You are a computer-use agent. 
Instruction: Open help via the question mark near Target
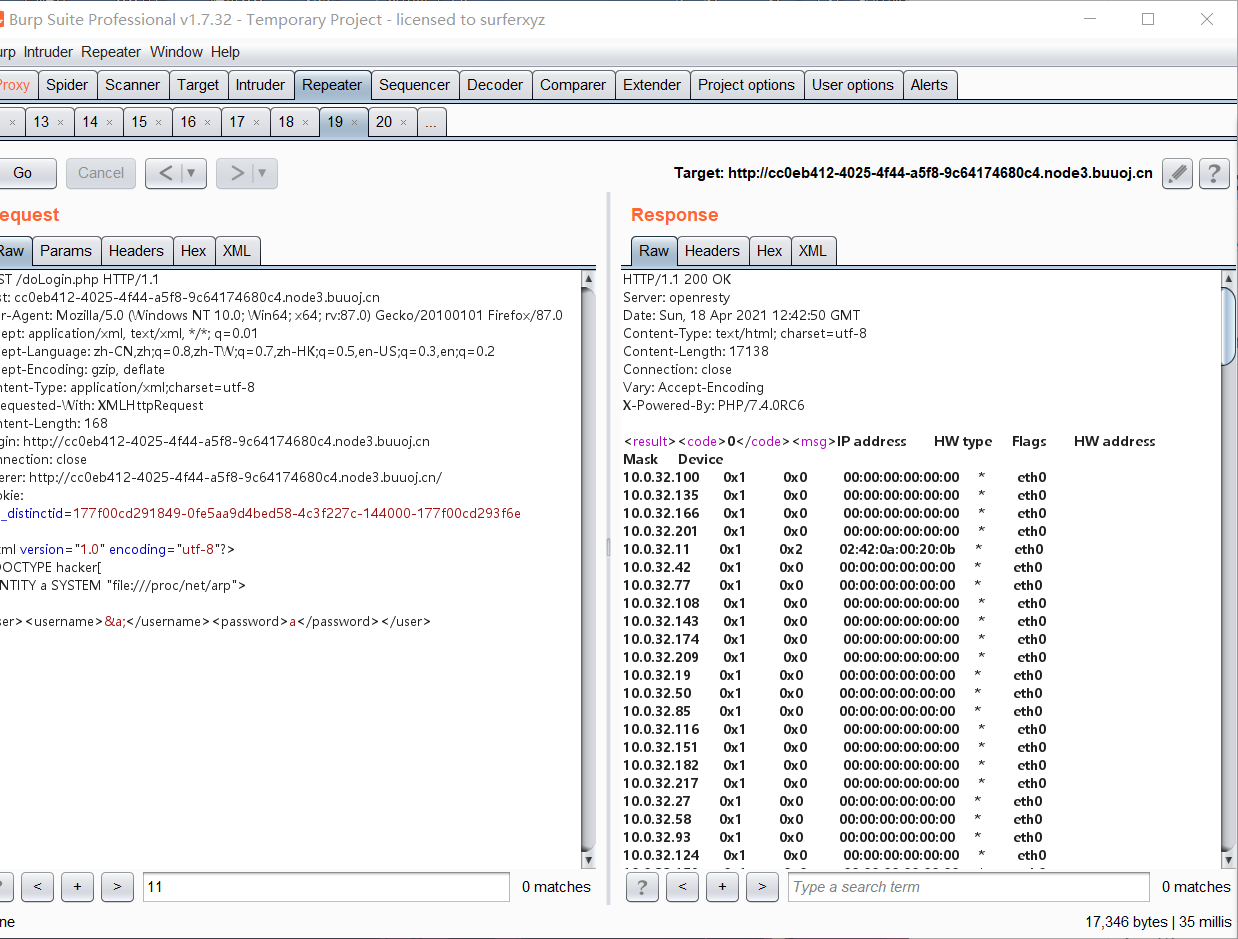[x=1214, y=173]
